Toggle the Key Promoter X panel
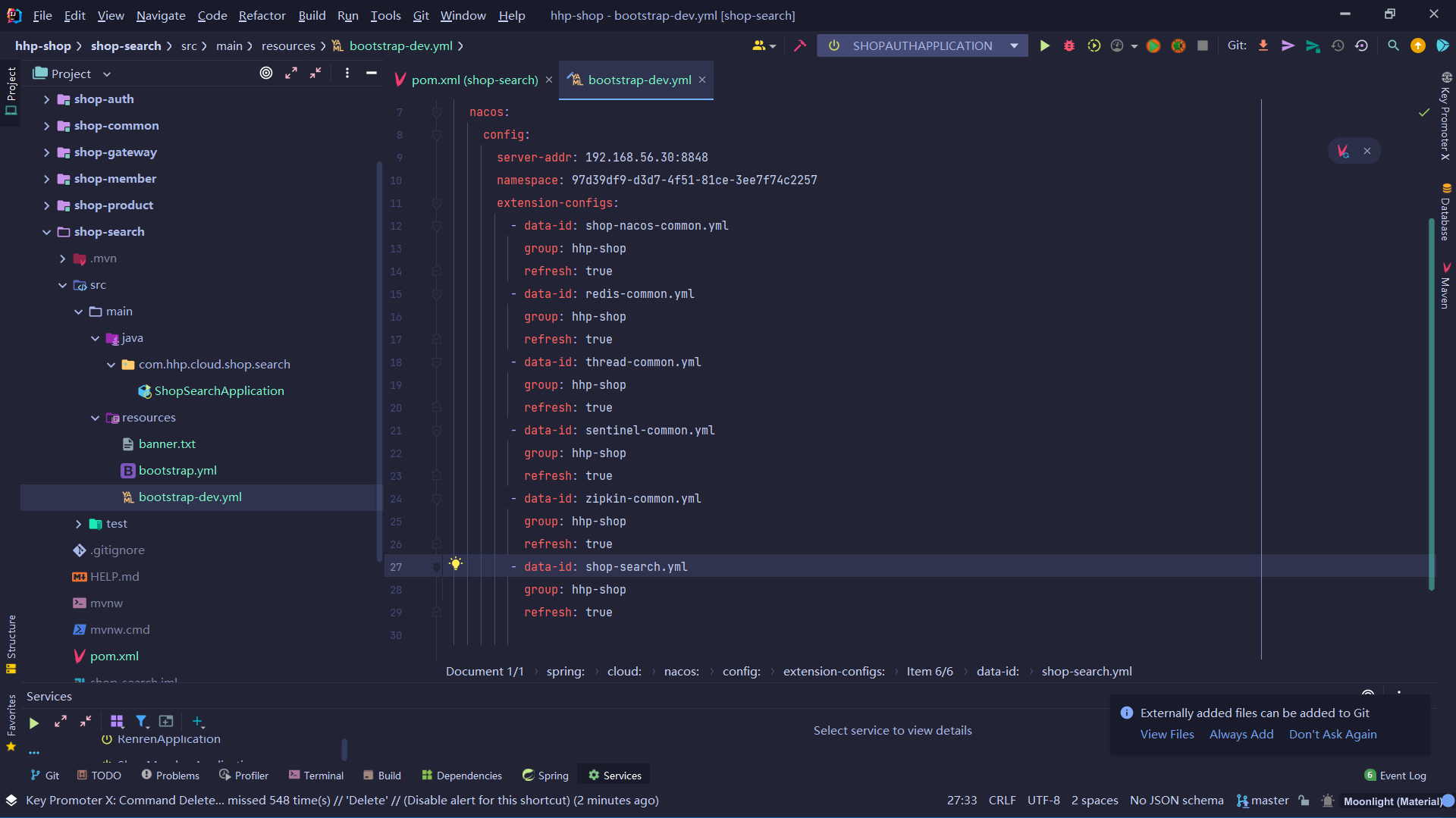This screenshot has height=818, width=1456. pos(1445,116)
